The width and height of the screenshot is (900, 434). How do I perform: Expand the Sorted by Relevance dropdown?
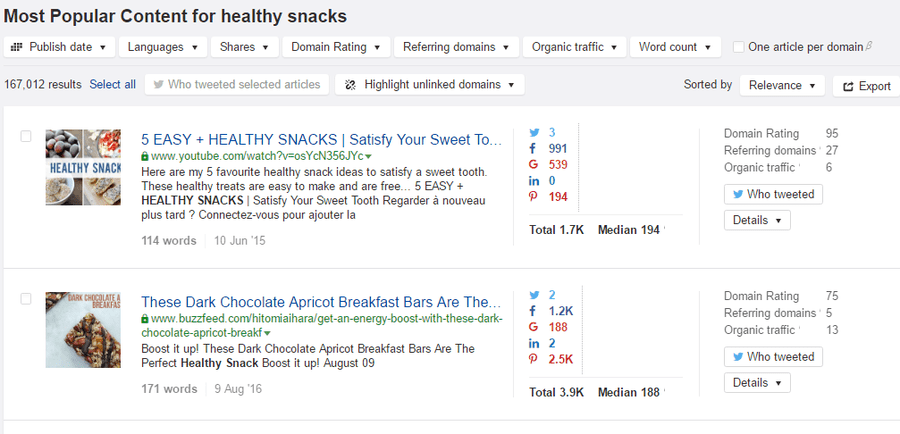click(782, 85)
